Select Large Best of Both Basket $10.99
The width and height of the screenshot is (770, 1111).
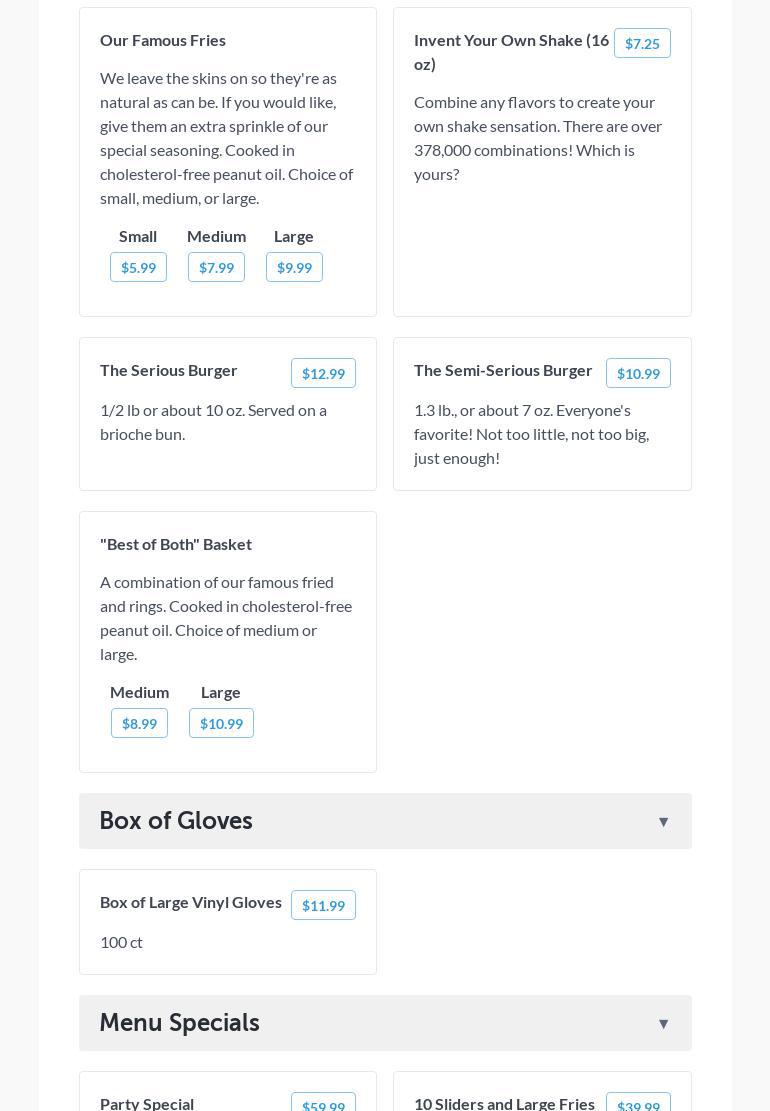[221, 723]
